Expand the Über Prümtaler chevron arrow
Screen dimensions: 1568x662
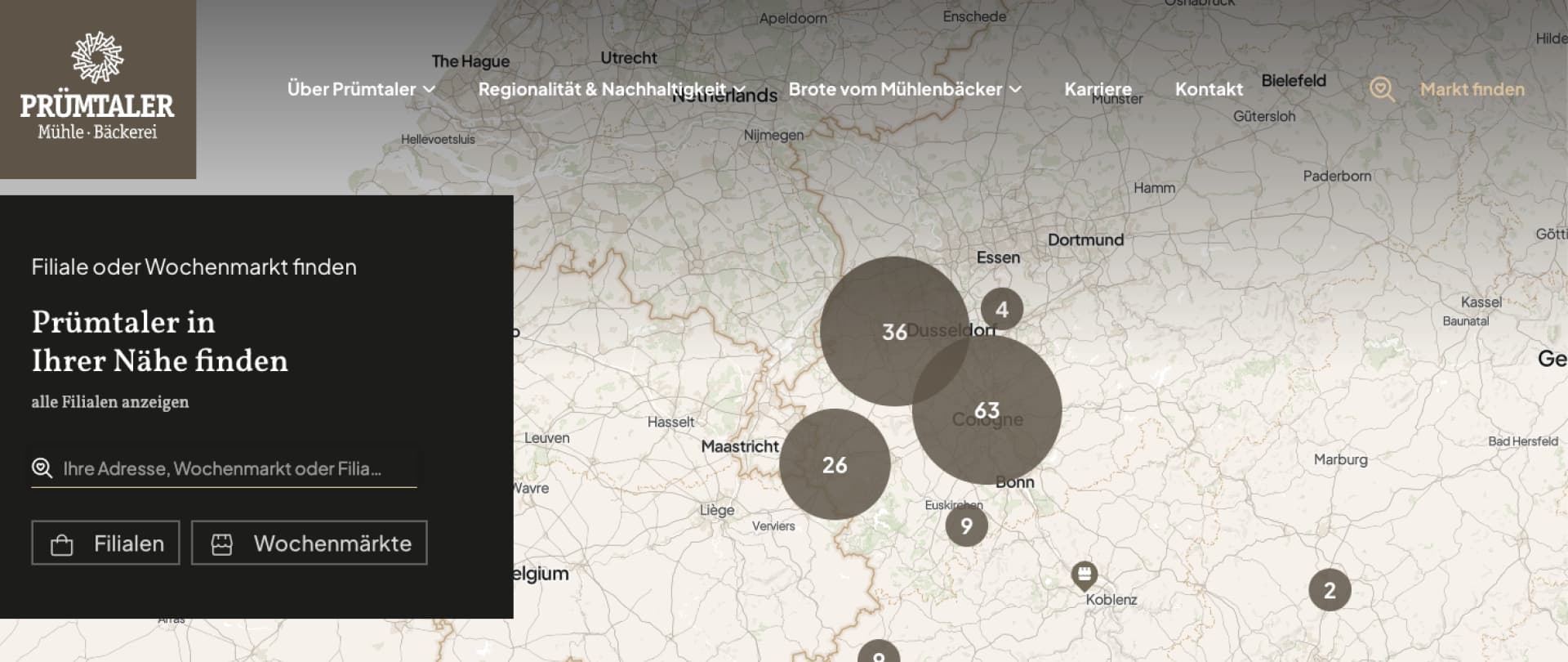429,89
